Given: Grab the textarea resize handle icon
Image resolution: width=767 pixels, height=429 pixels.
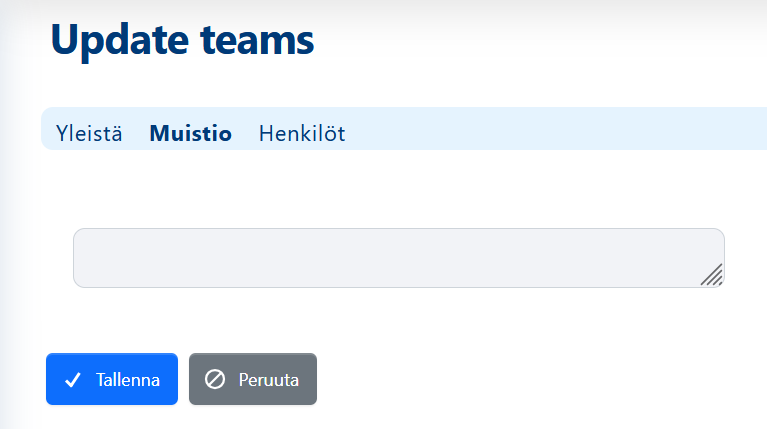Looking at the screenshot, I should 712,274.
